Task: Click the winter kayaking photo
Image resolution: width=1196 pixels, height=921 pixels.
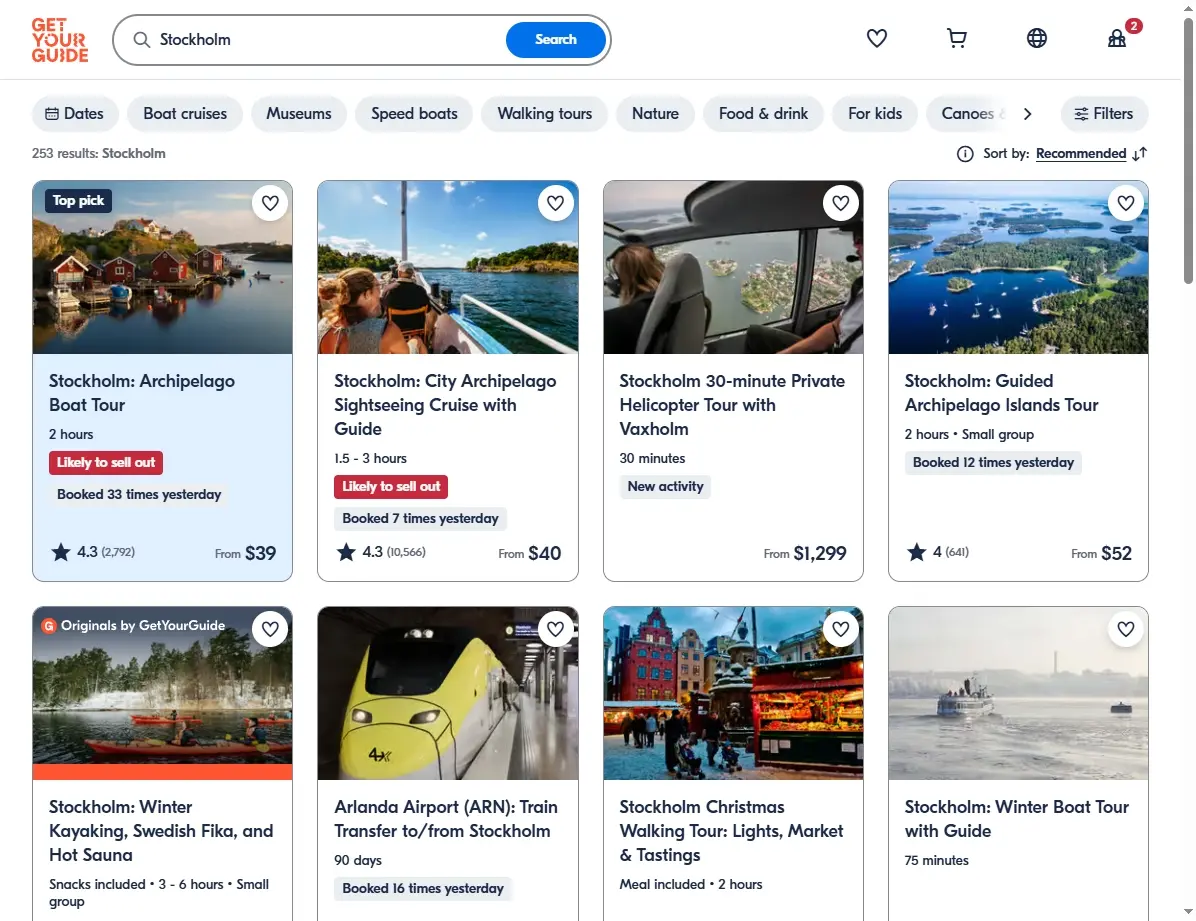Action: coord(162,693)
